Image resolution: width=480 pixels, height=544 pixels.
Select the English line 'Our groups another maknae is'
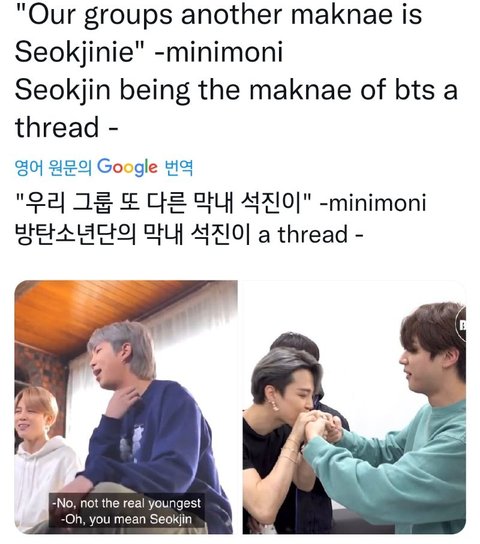(x=218, y=15)
